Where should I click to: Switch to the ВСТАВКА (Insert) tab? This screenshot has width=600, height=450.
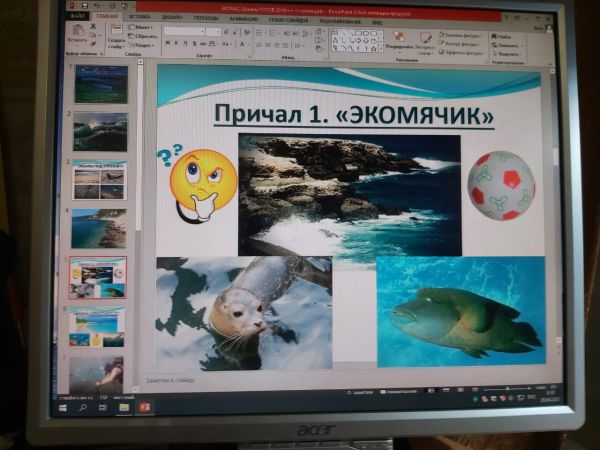(x=140, y=17)
